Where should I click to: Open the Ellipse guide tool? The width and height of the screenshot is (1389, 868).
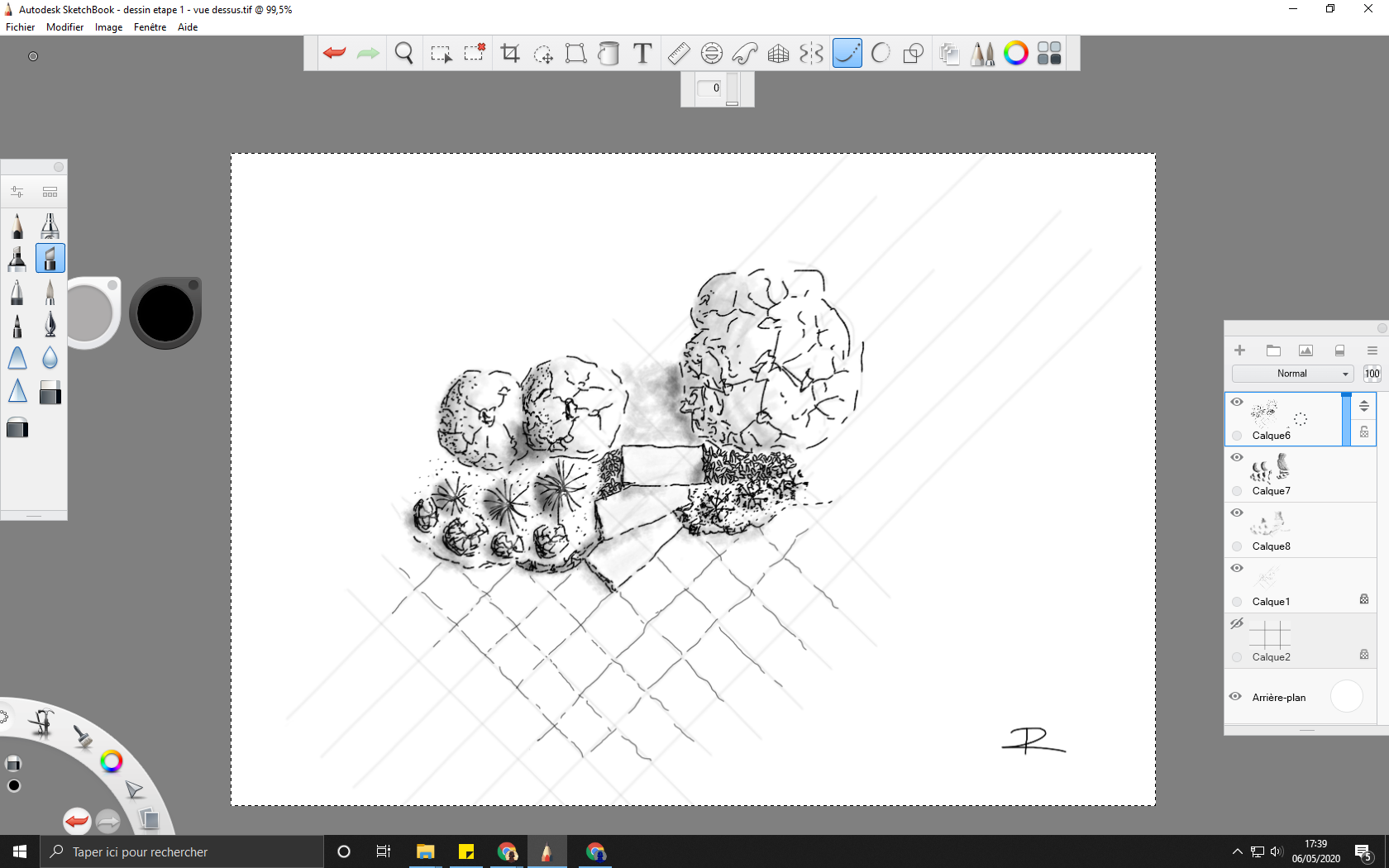click(712, 53)
